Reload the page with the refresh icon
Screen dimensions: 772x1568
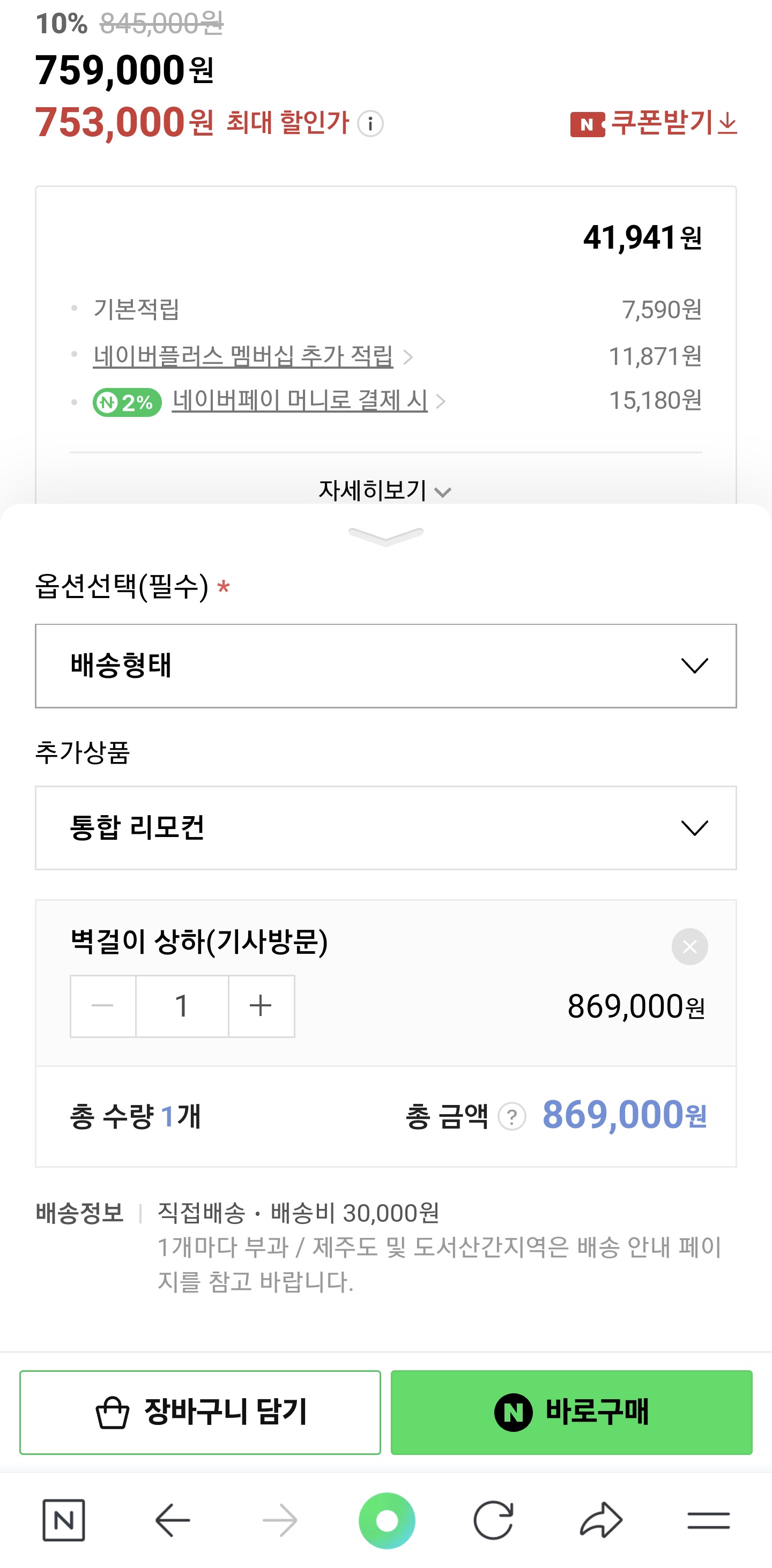pos(493,1520)
